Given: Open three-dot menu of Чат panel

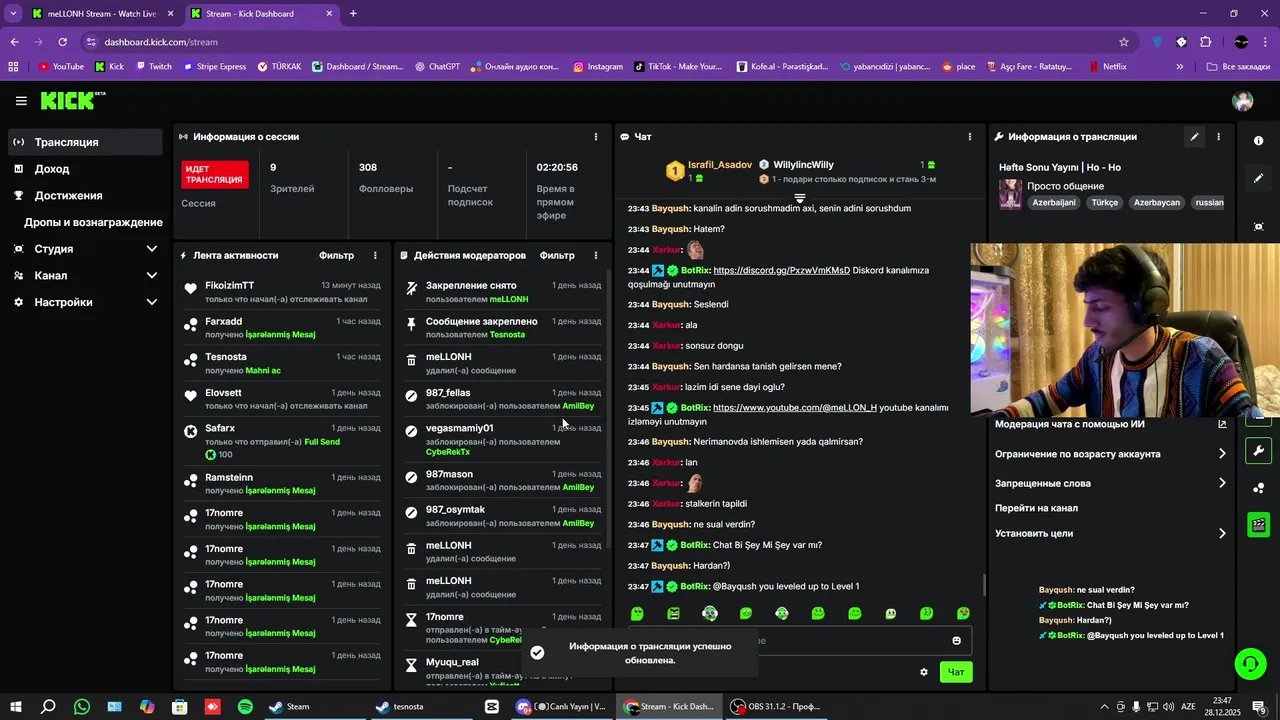Looking at the screenshot, I should click(x=969, y=137).
